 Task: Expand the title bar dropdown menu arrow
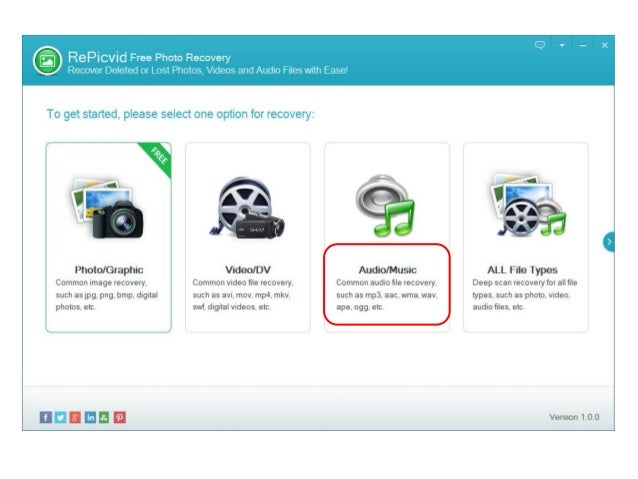coord(562,46)
